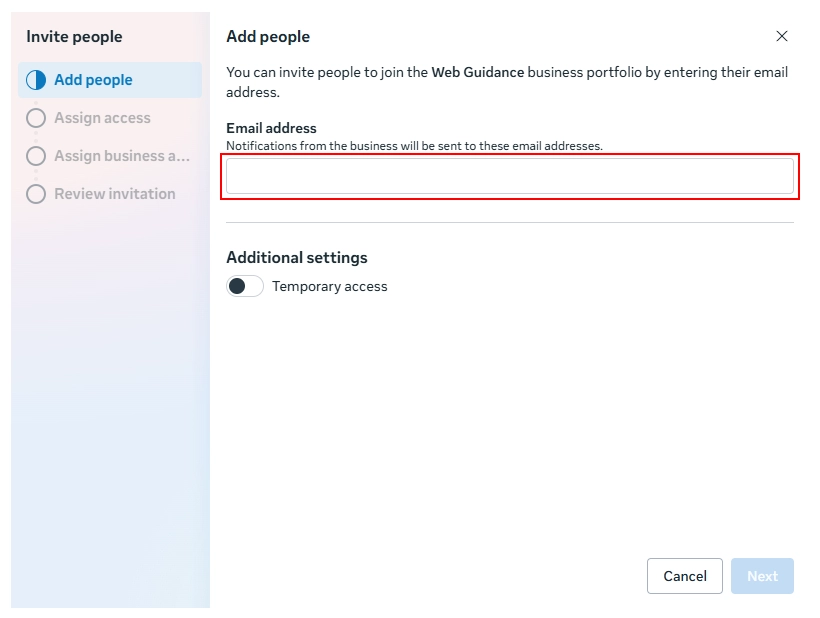Click the empty circle beside Assign access
Screen dimensions: 820x618
click(36, 118)
